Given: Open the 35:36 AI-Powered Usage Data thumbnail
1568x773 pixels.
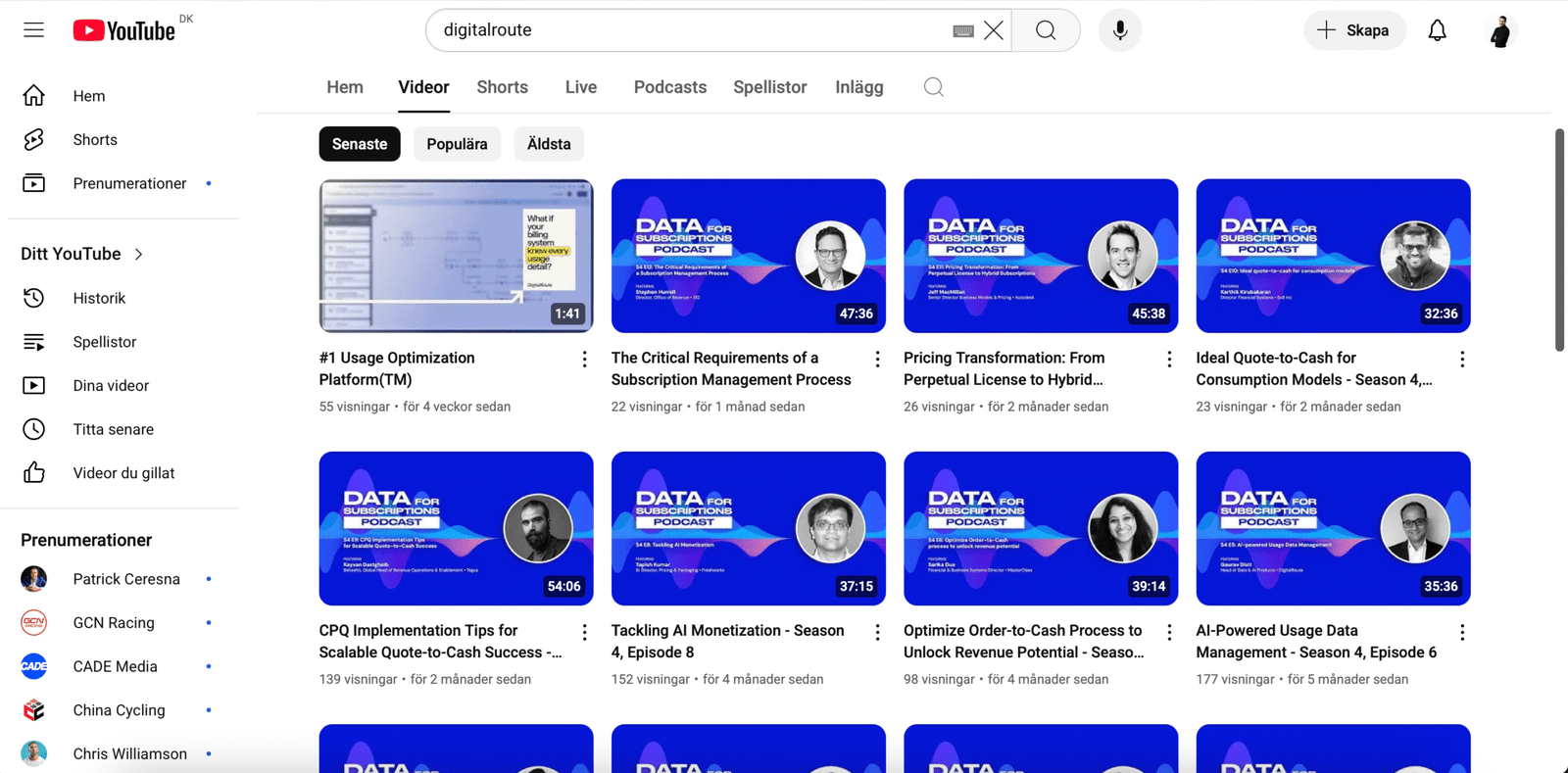Looking at the screenshot, I should point(1333,528).
